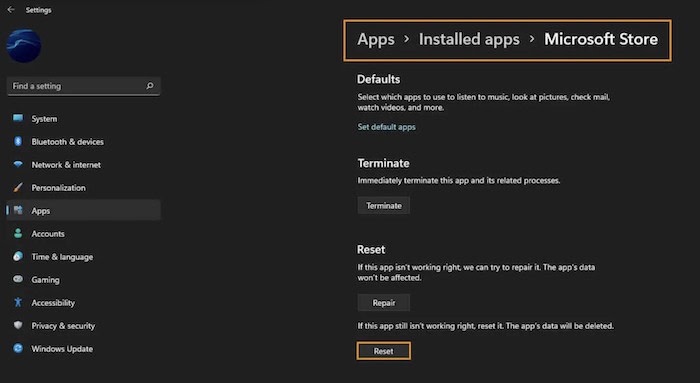Click the search magnifier icon

150,86
